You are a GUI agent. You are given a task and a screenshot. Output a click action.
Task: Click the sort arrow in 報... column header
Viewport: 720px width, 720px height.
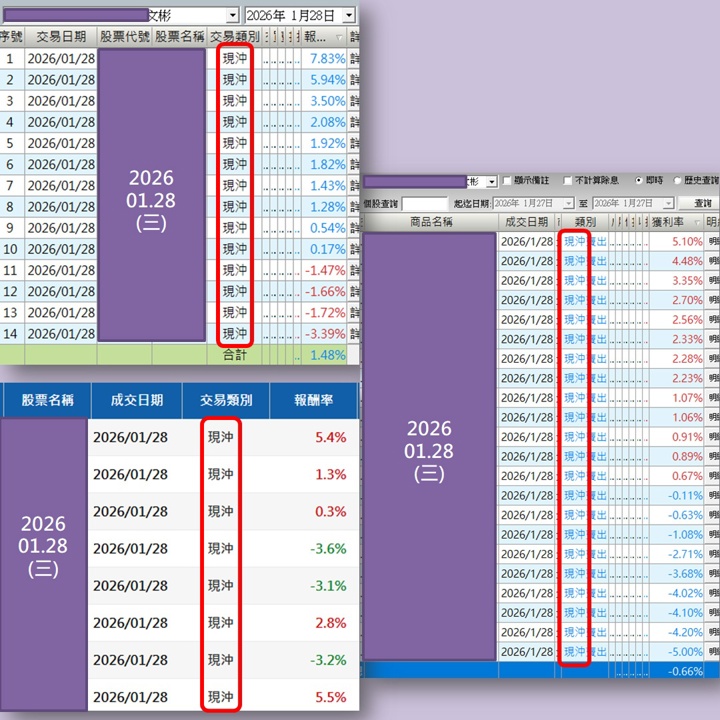339,37
